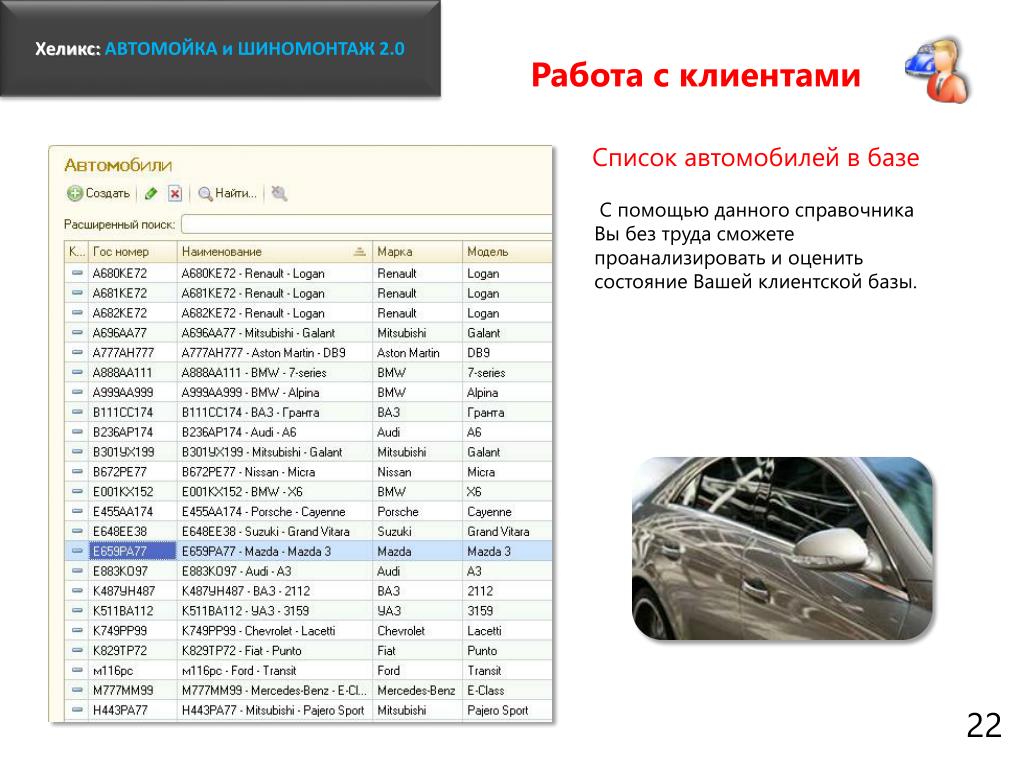The image size is (1024, 768).
Task: Click plate number B301УХ199 cell
Action: [133, 452]
